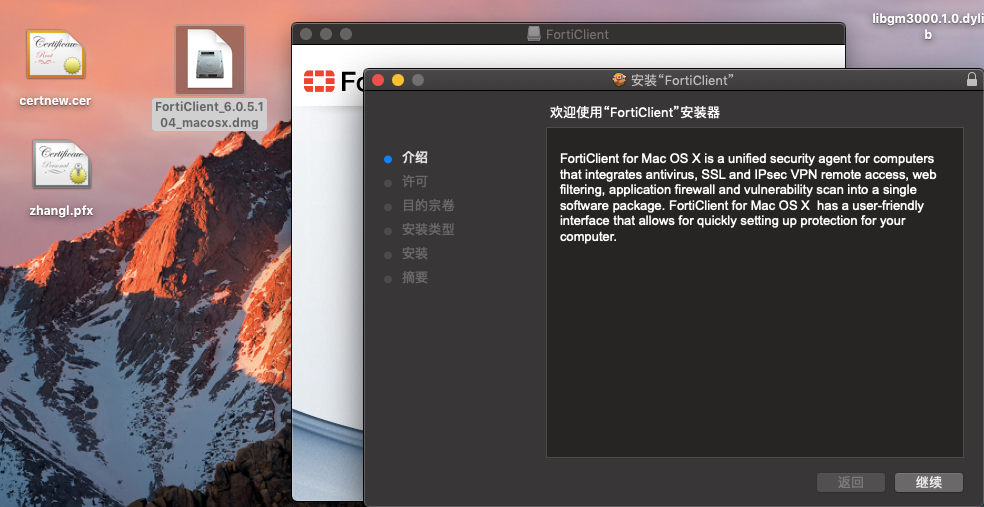
Task: Select the 安装类型 installation type step
Action: tap(428, 230)
